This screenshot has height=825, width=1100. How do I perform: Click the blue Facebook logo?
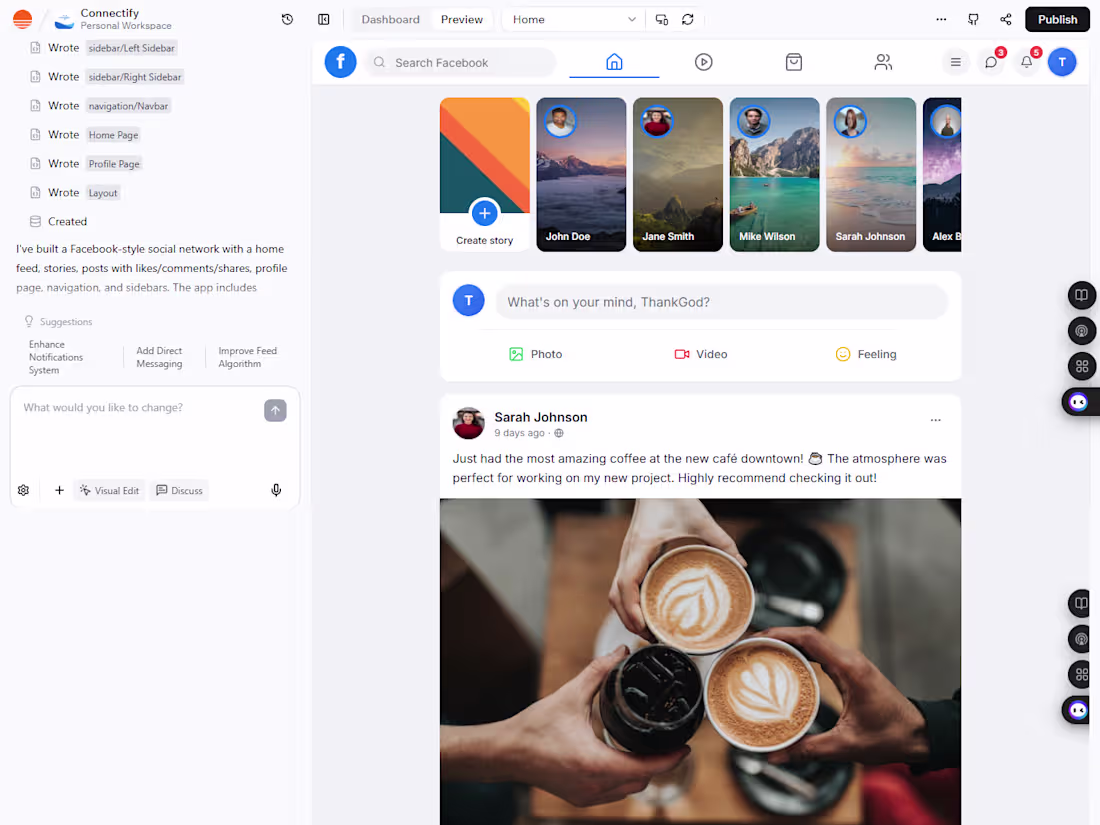click(340, 62)
